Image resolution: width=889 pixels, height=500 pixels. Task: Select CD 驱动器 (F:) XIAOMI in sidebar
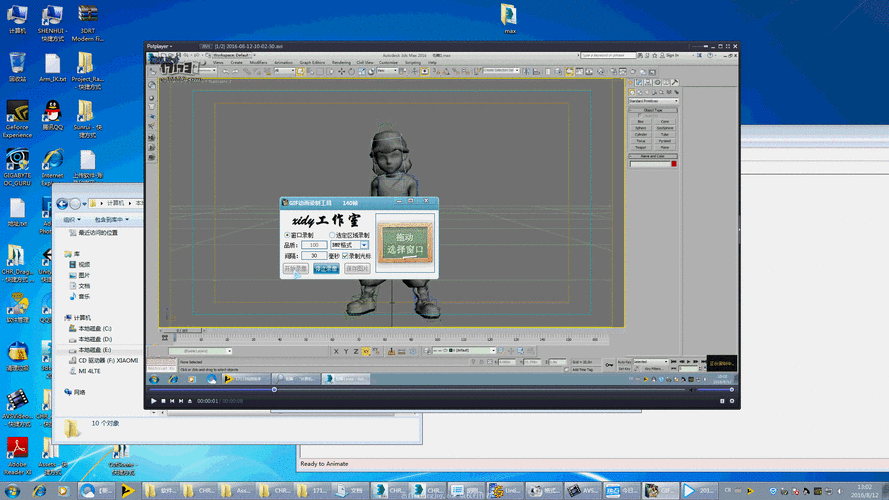pos(103,360)
